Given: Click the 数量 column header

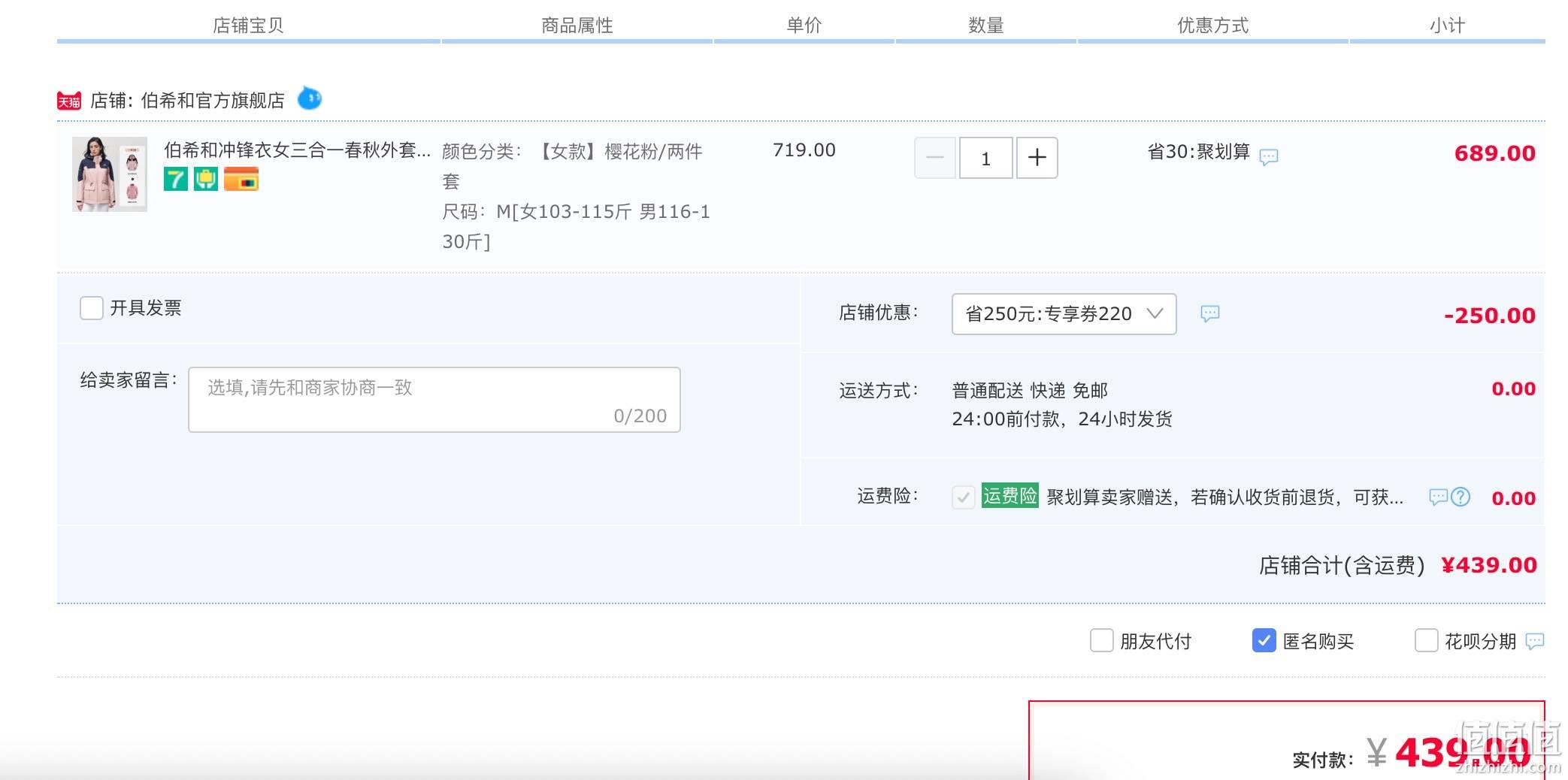Looking at the screenshot, I should point(986,26).
